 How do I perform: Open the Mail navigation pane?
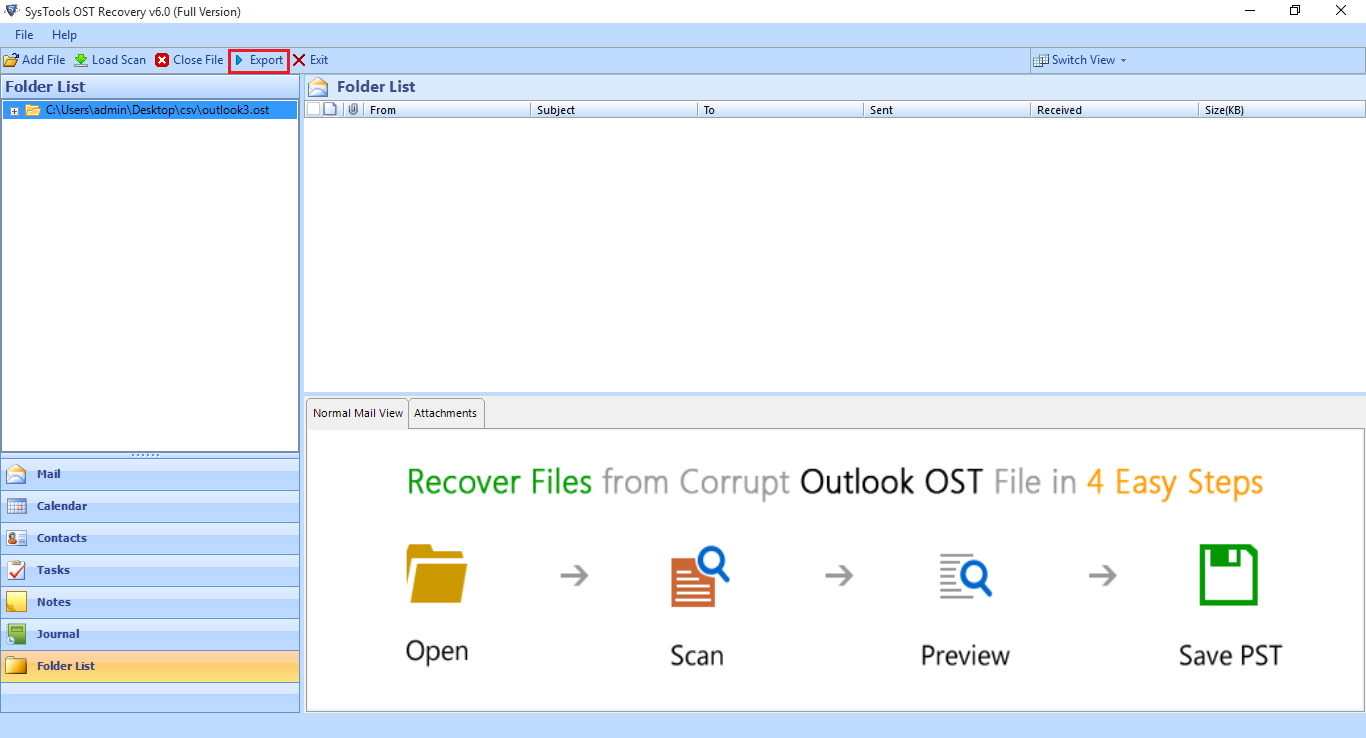[x=150, y=474]
